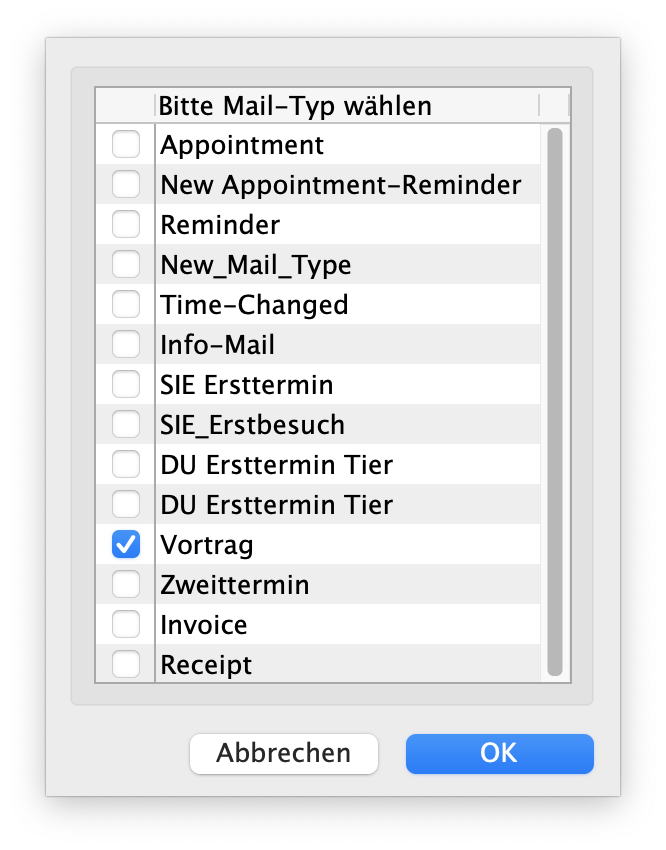Tick the second DU Ersttermin Tier checkbox

click(126, 505)
